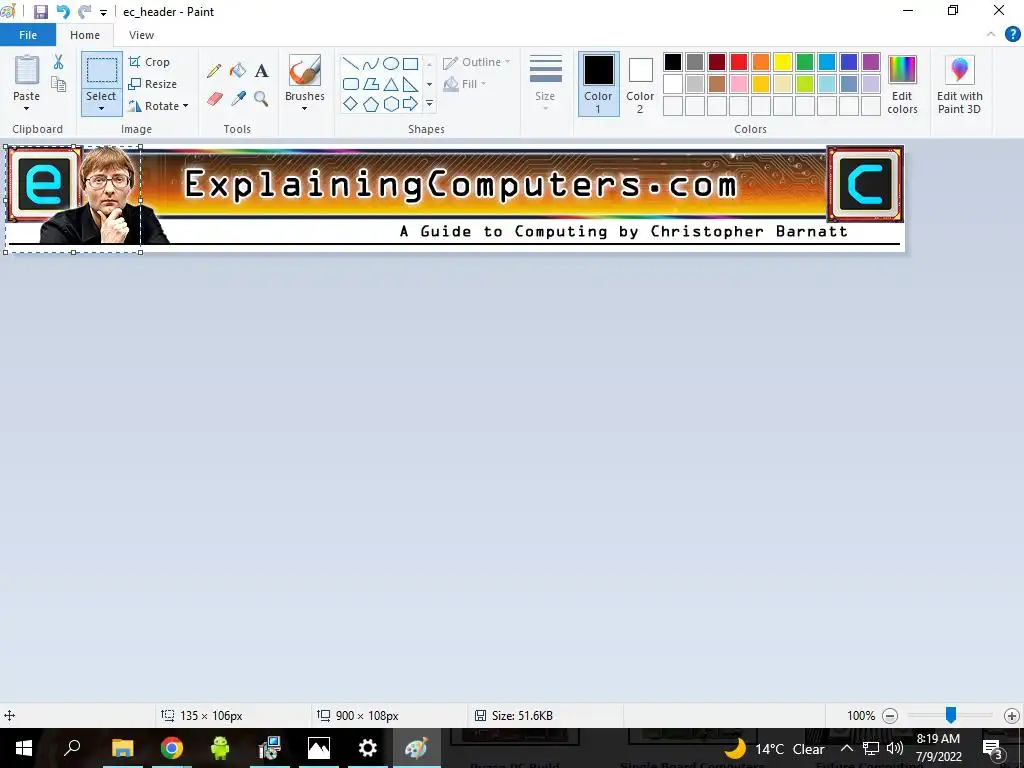Adjust the zoom slider handle

(951, 715)
